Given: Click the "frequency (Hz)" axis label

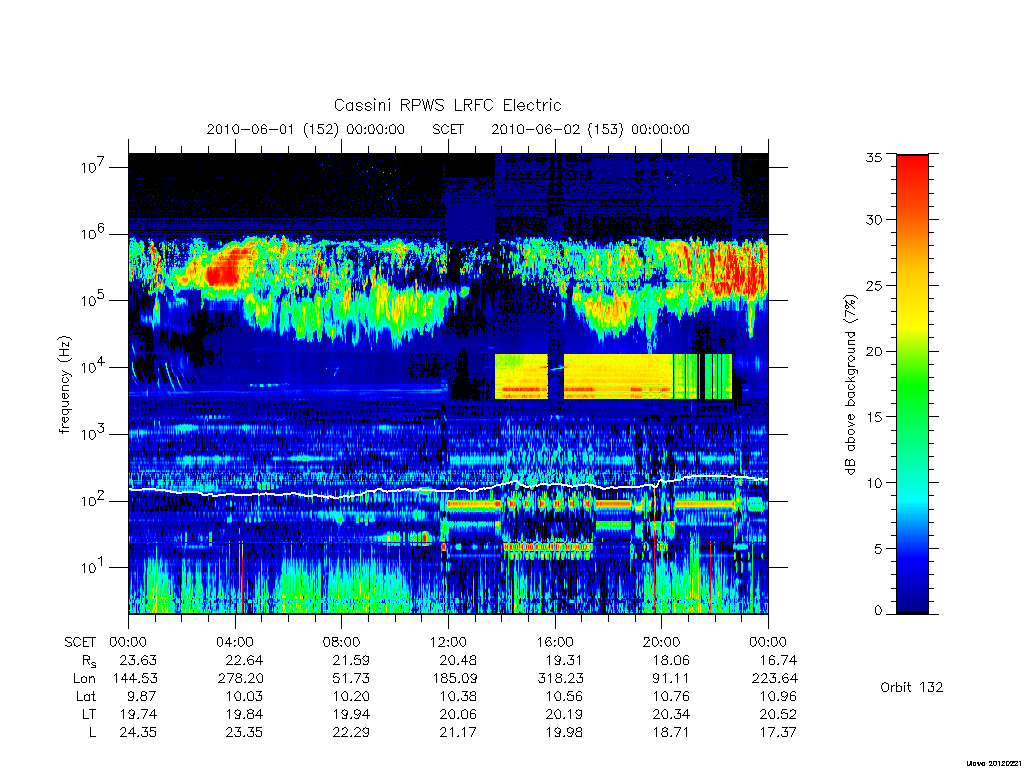Looking at the screenshot, I should click(65, 385).
